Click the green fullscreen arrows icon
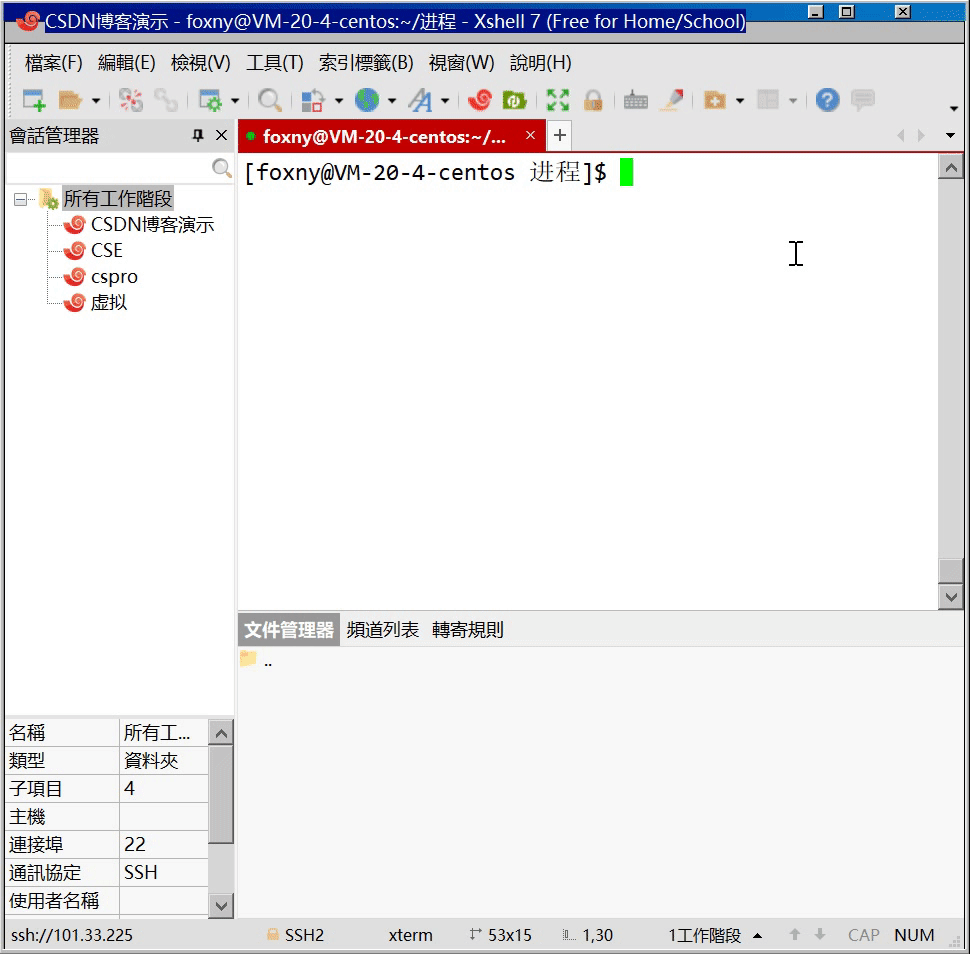The height and width of the screenshot is (954, 970). (x=557, y=100)
